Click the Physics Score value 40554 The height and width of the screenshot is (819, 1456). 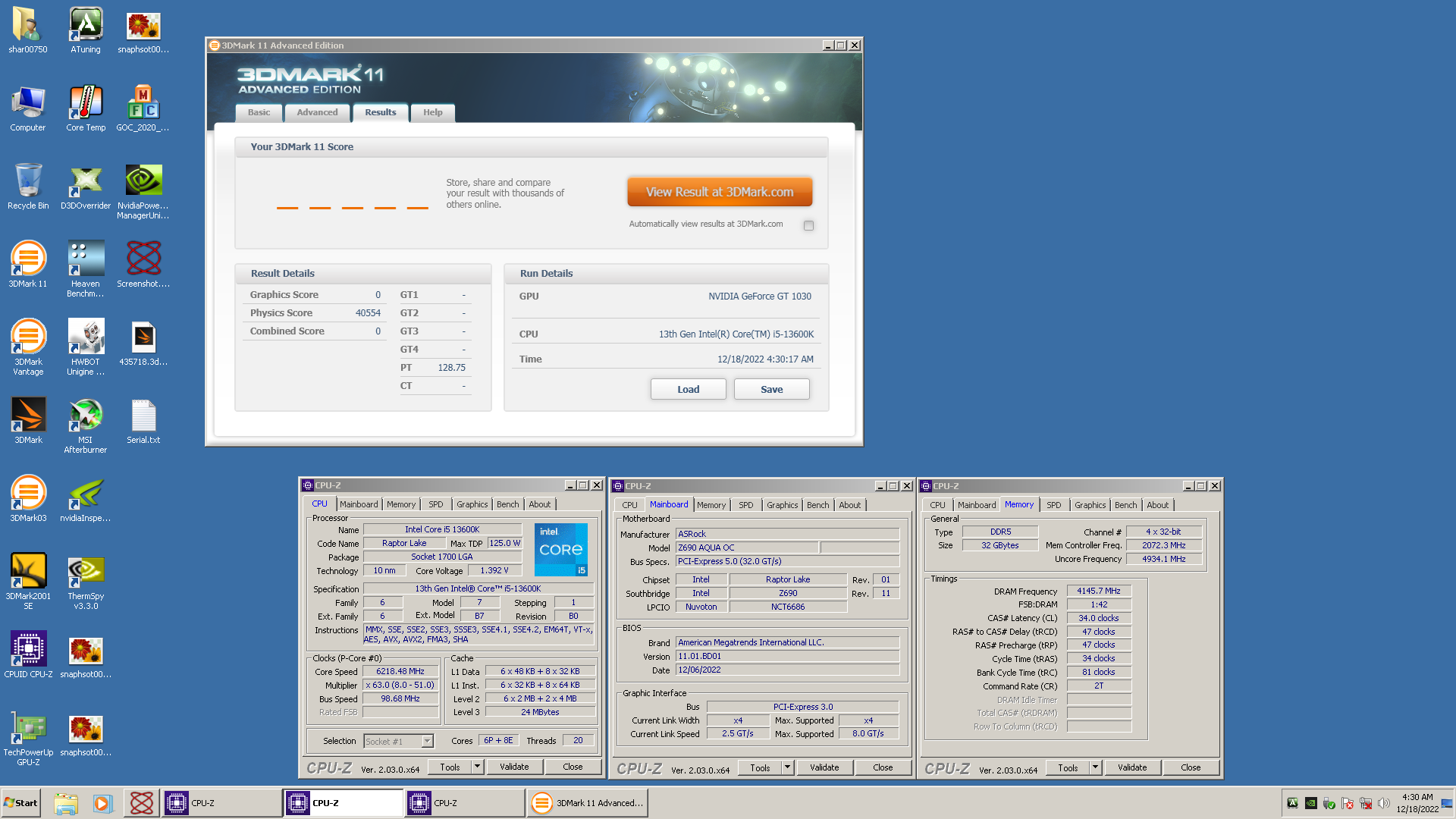368,313
